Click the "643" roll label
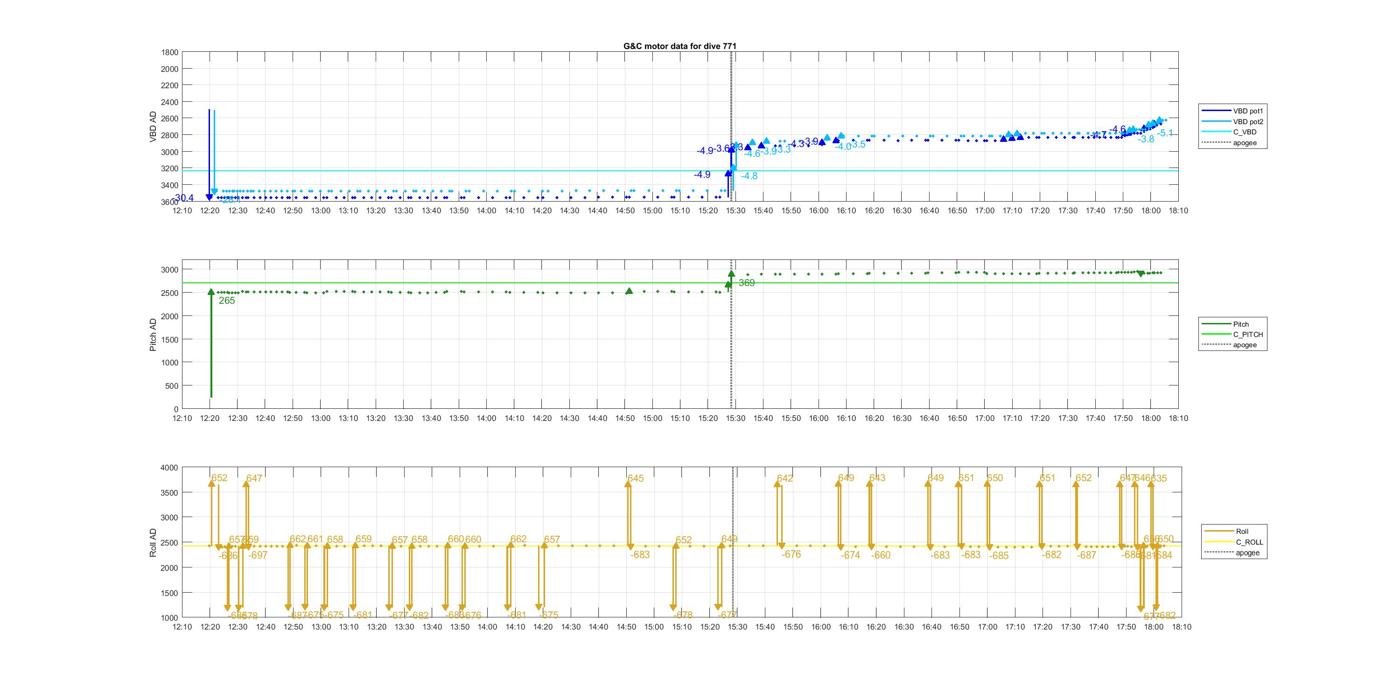 point(877,478)
